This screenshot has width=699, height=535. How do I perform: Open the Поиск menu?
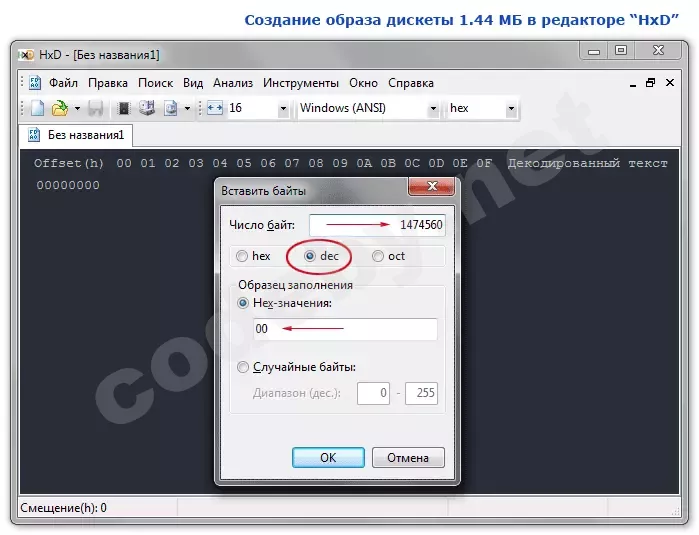(156, 83)
